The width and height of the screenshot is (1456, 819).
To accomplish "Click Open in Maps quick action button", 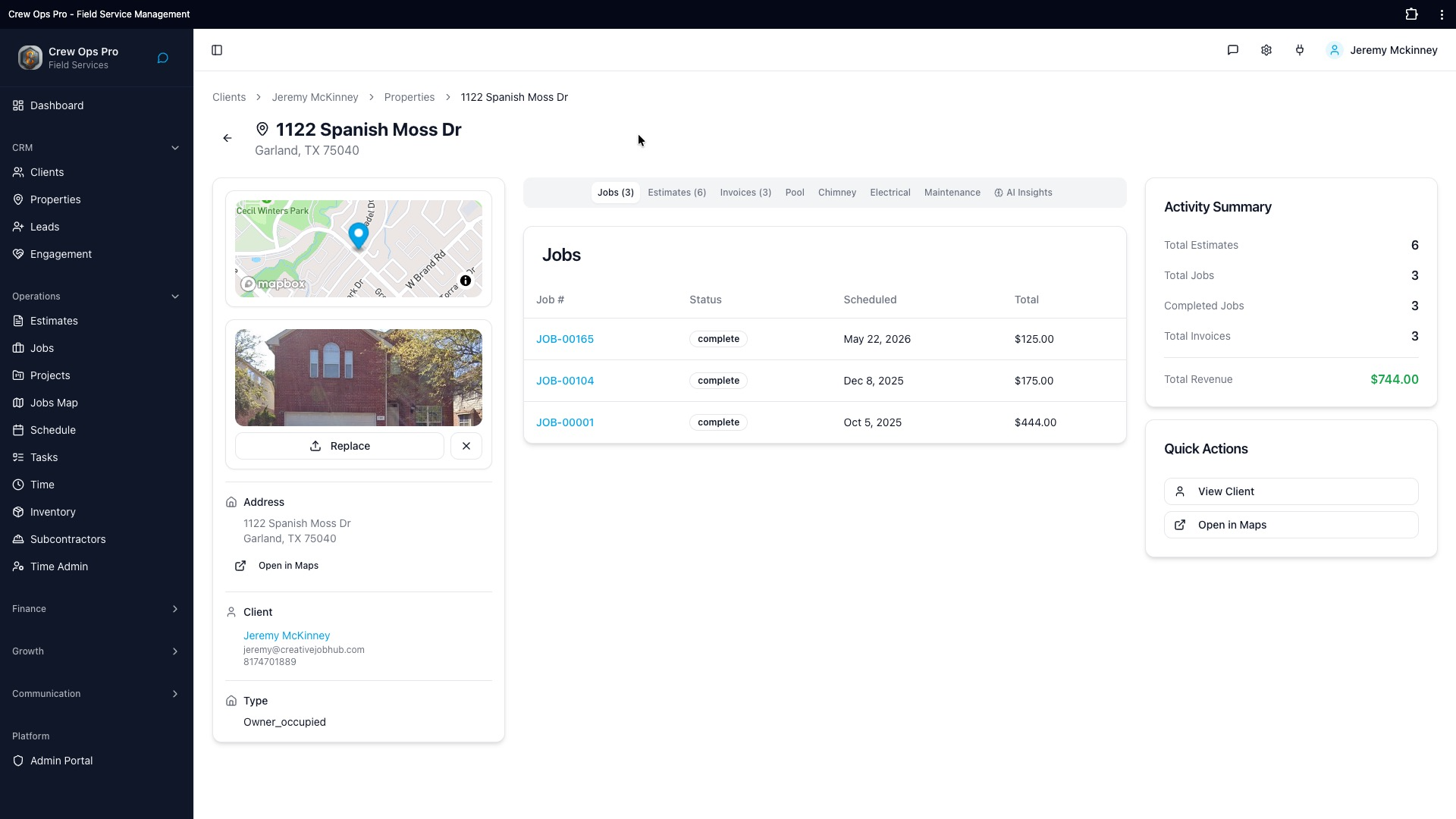I will [1291, 525].
